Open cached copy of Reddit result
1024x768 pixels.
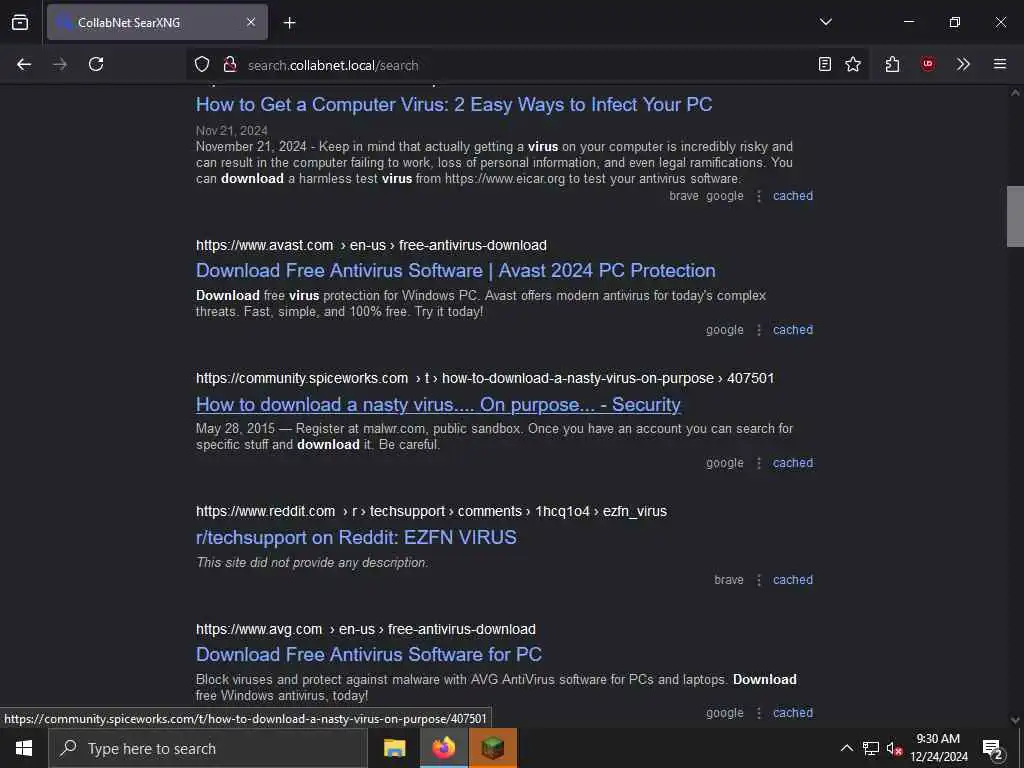point(793,580)
